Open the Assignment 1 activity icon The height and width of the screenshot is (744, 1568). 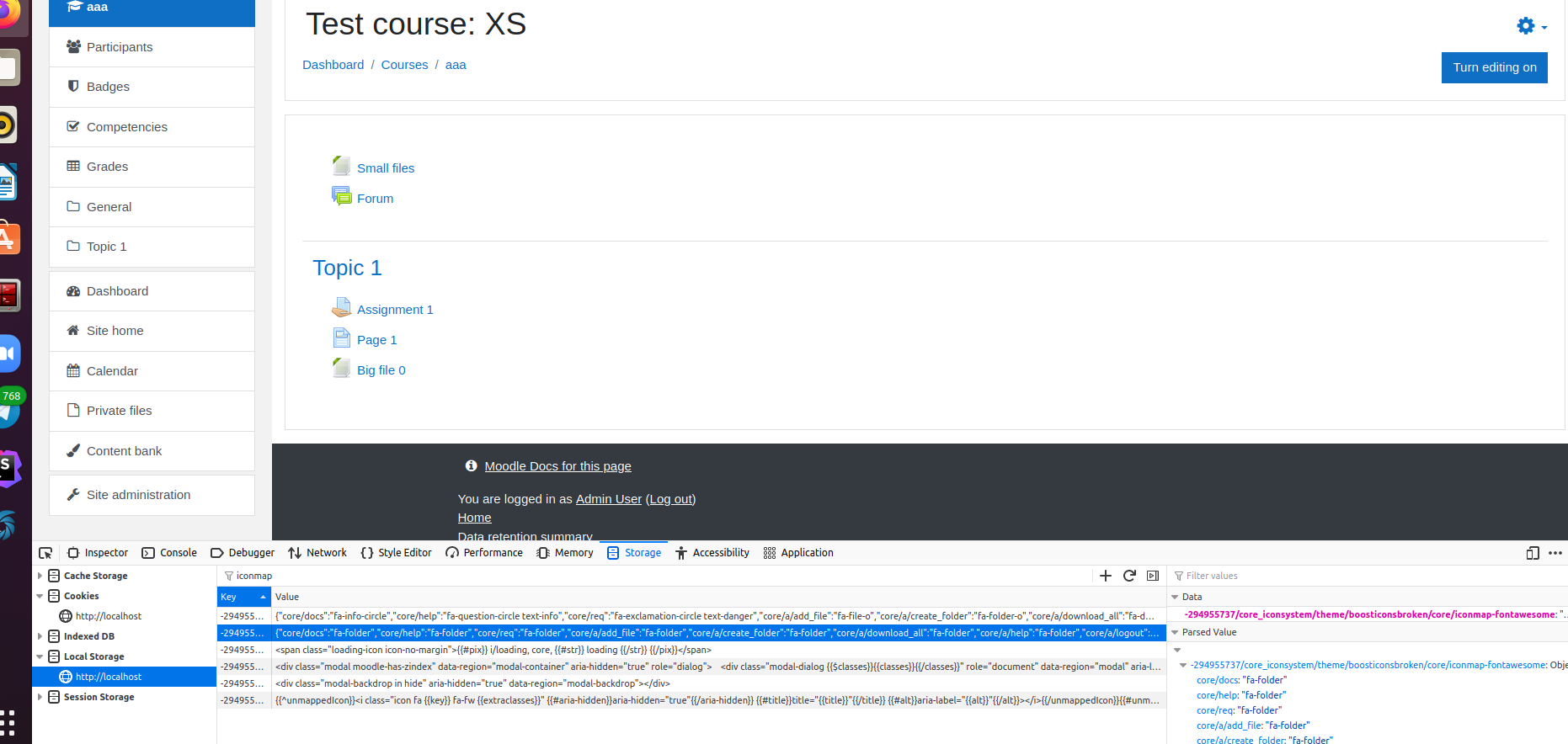pos(341,307)
